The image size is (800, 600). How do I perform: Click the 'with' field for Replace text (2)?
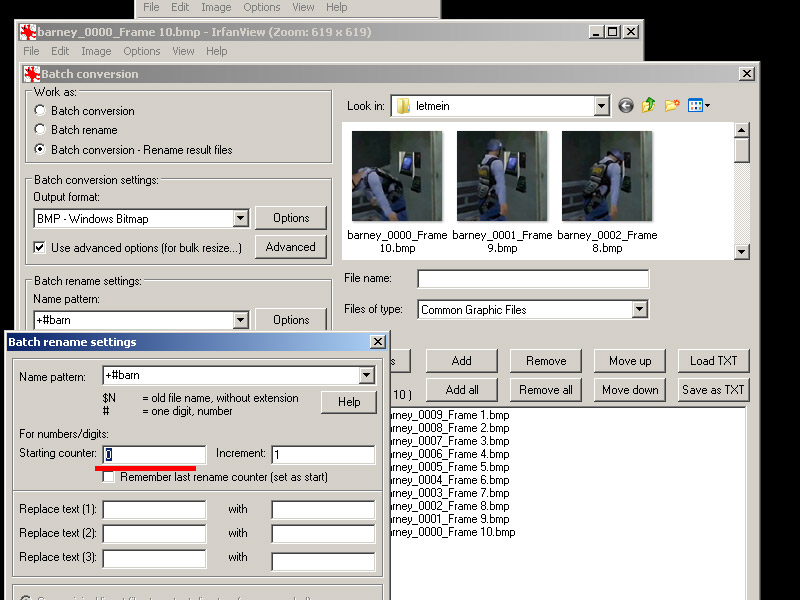tap(323, 533)
